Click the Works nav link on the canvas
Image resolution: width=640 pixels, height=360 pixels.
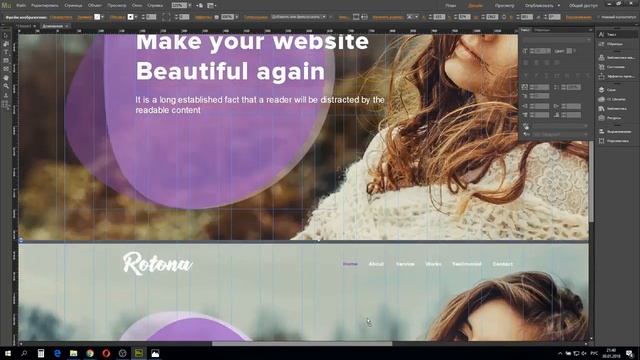(x=433, y=264)
